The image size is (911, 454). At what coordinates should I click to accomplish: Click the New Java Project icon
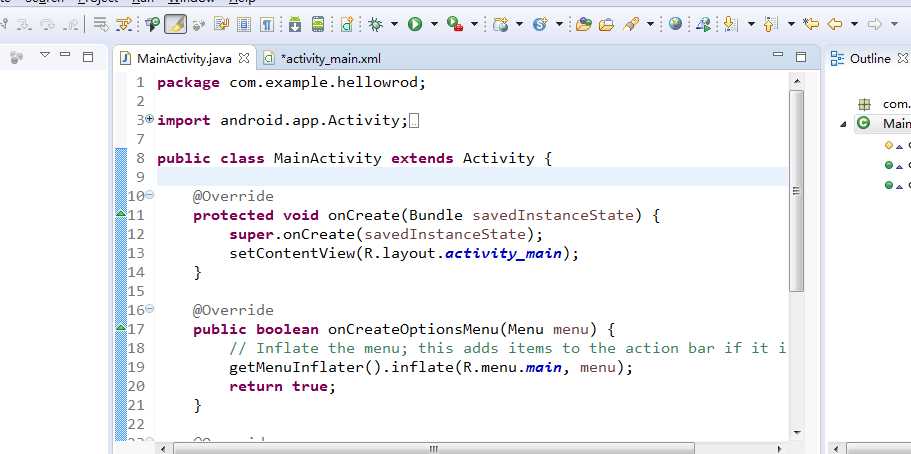[500, 24]
